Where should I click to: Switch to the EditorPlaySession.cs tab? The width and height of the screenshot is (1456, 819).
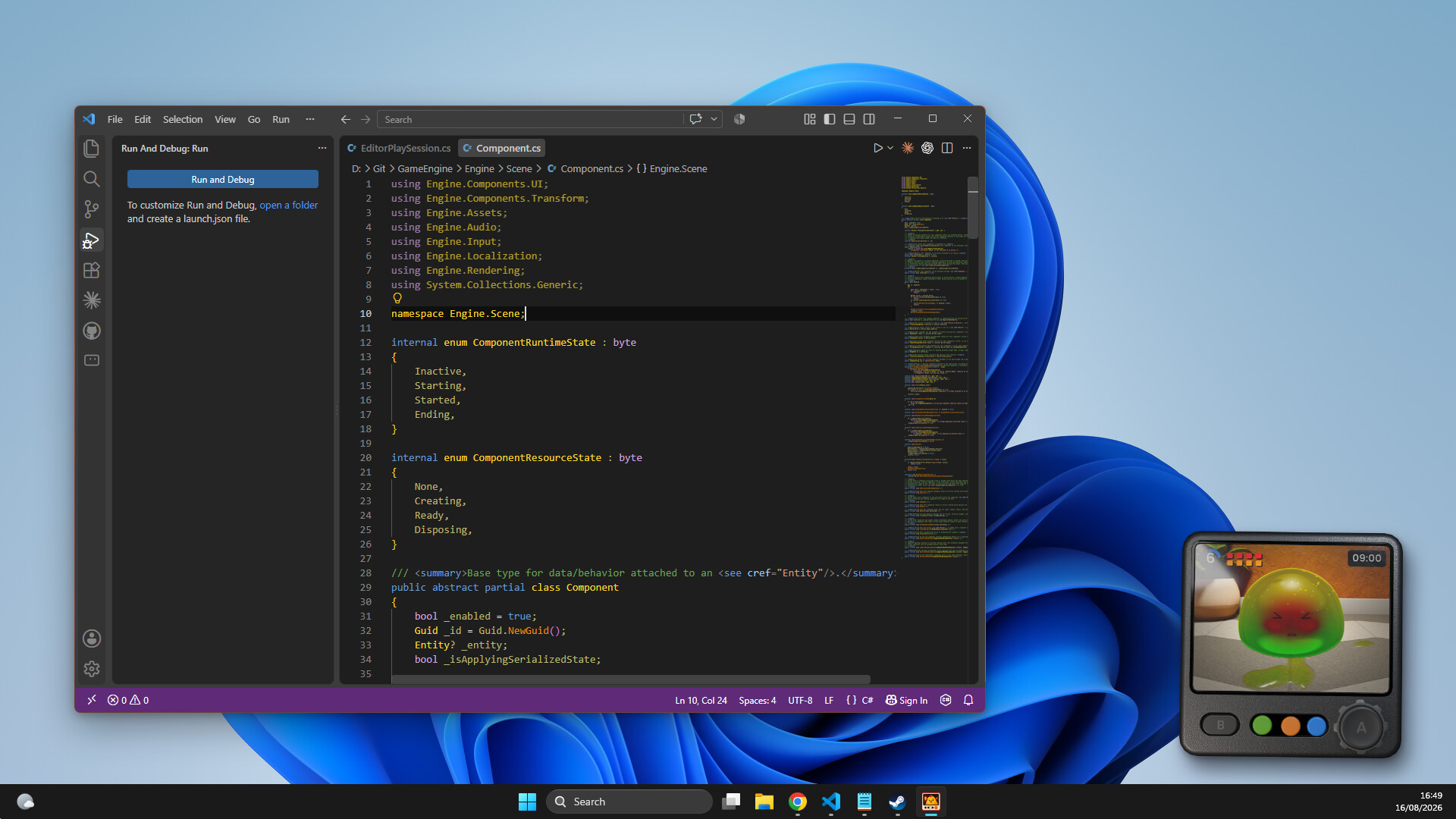coord(399,148)
